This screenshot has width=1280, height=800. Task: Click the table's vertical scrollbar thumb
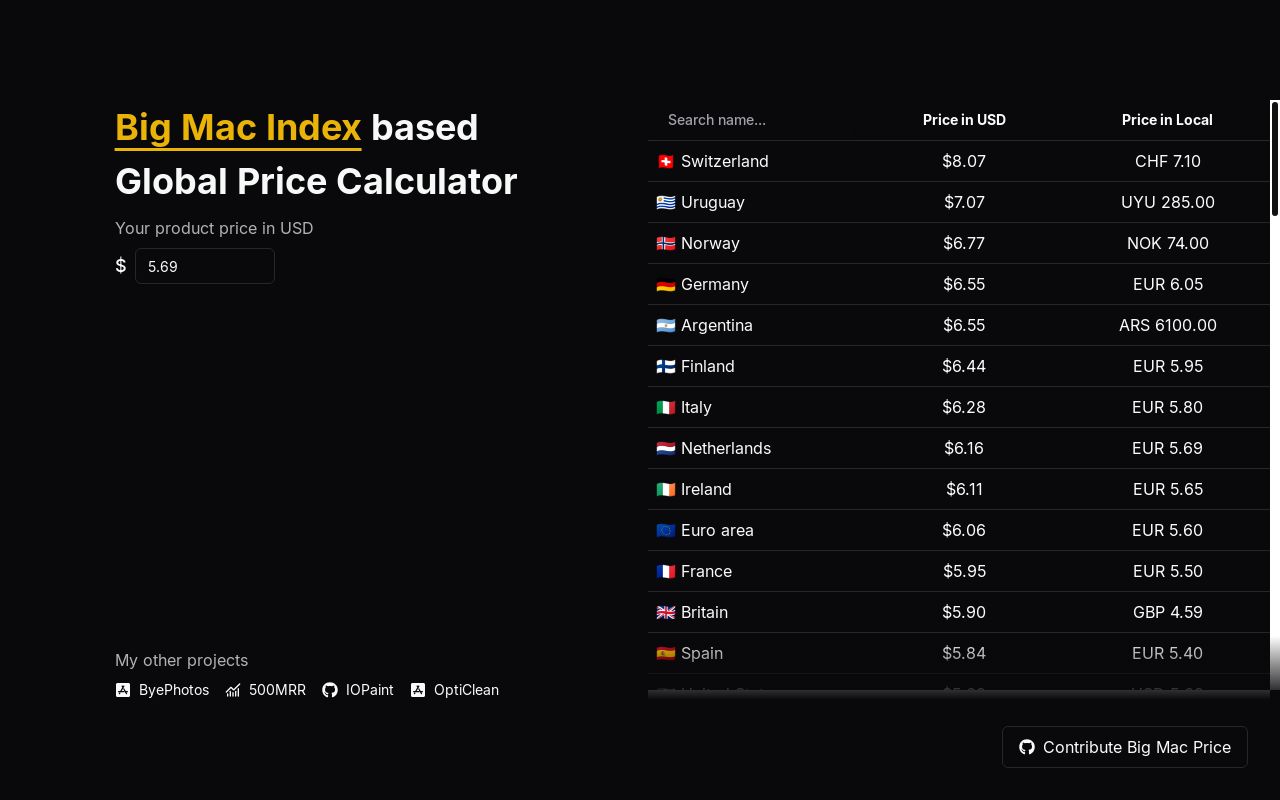point(1275,158)
